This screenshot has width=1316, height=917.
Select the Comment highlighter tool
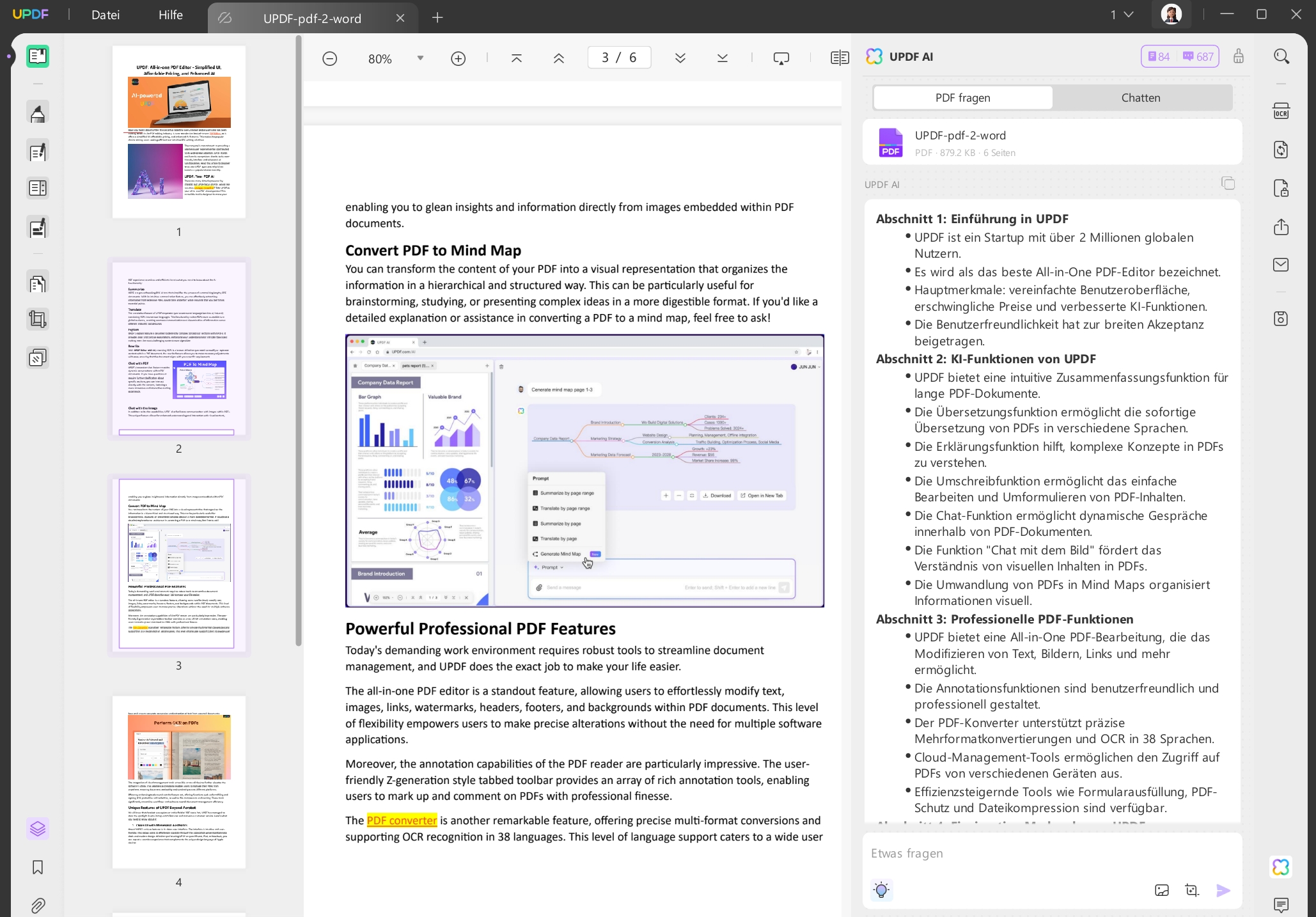(38, 113)
